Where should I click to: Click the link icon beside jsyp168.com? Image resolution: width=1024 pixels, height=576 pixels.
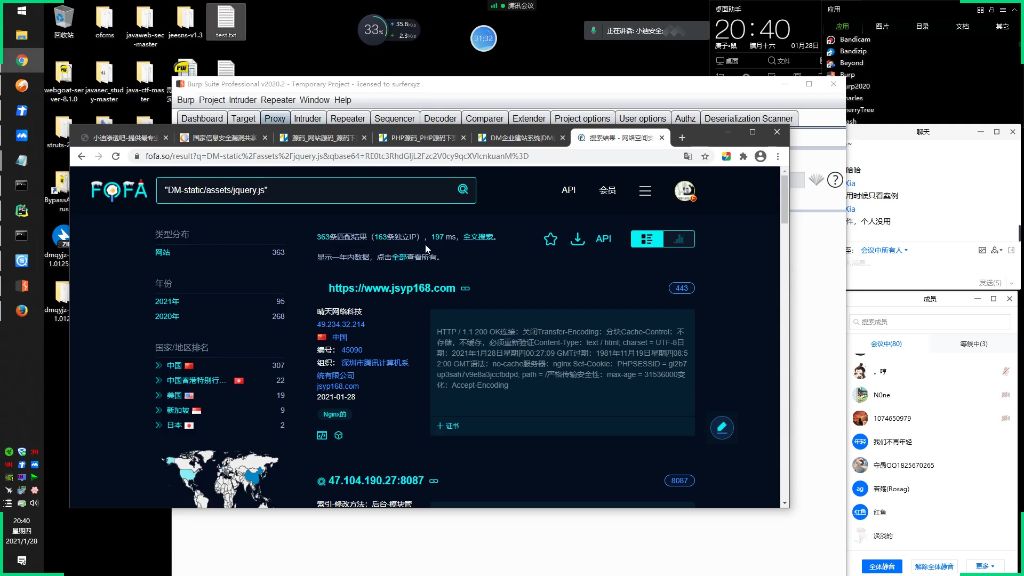tap(466, 288)
